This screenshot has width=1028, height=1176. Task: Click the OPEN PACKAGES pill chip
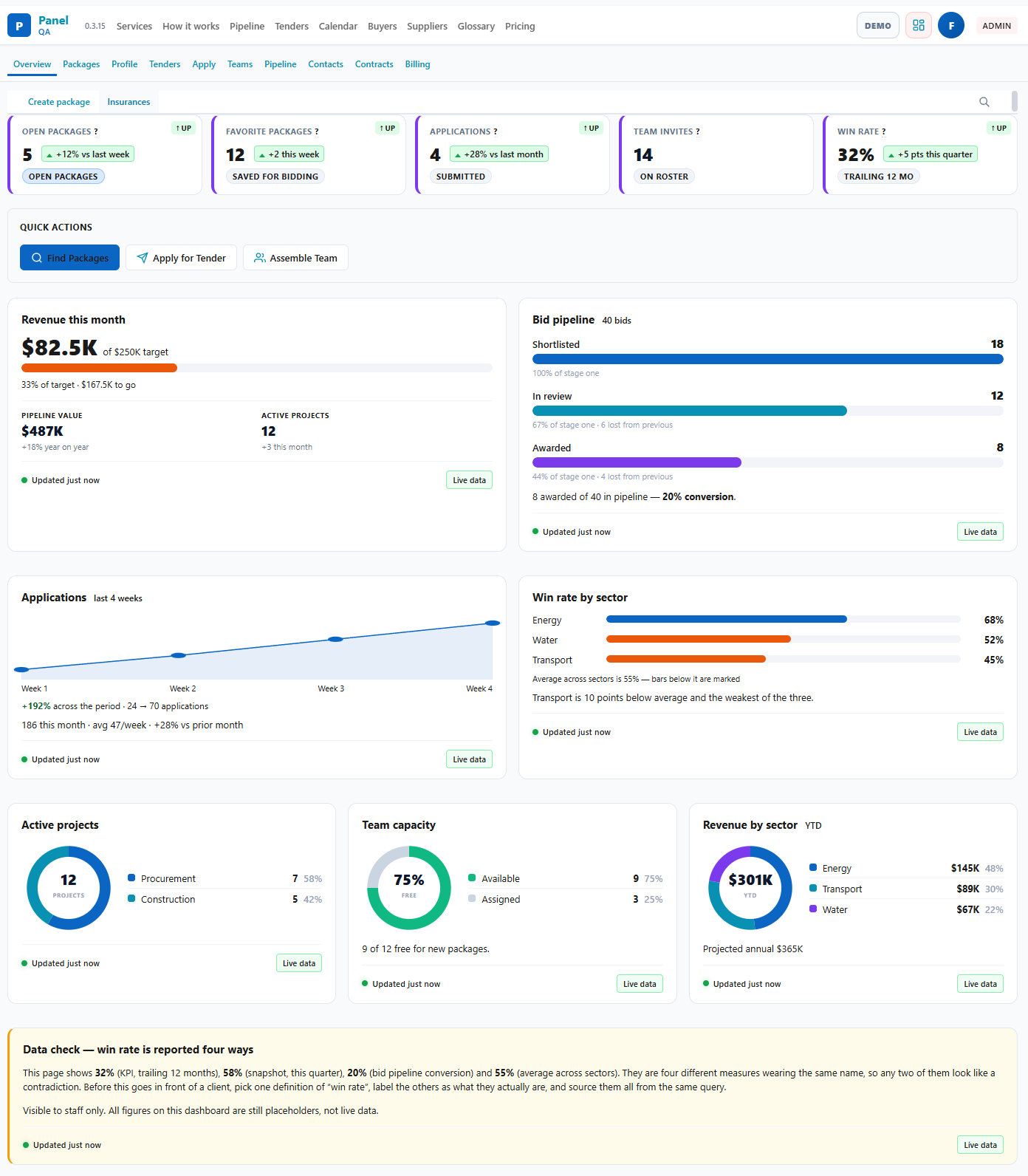[x=64, y=177]
